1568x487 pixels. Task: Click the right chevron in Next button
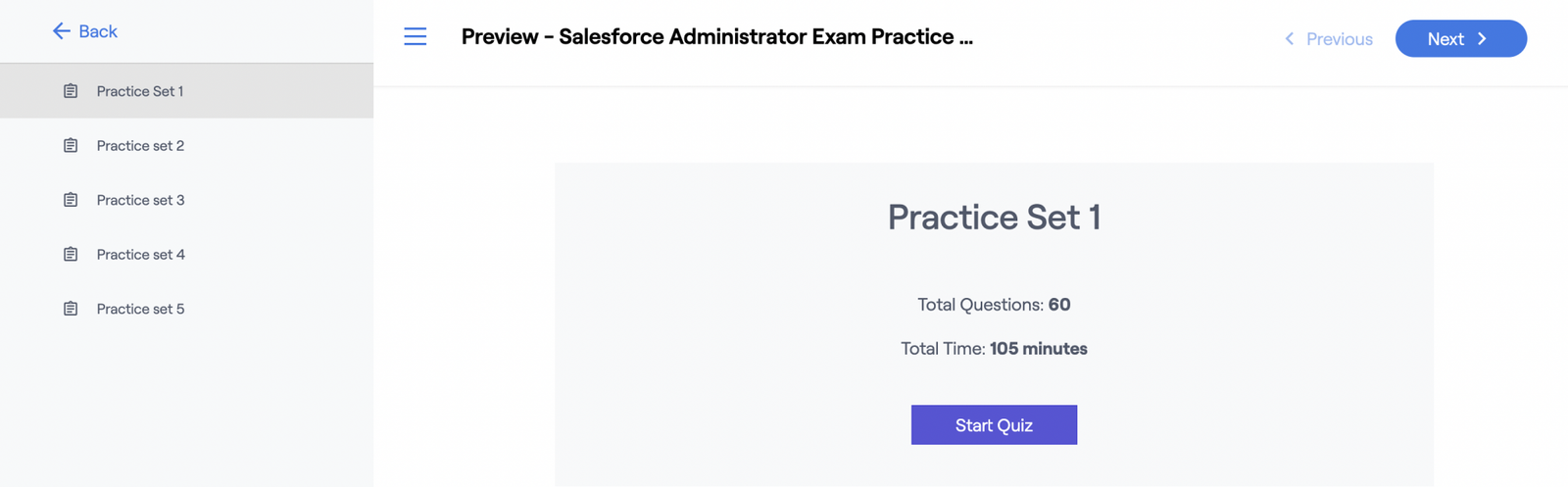coord(1483,39)
